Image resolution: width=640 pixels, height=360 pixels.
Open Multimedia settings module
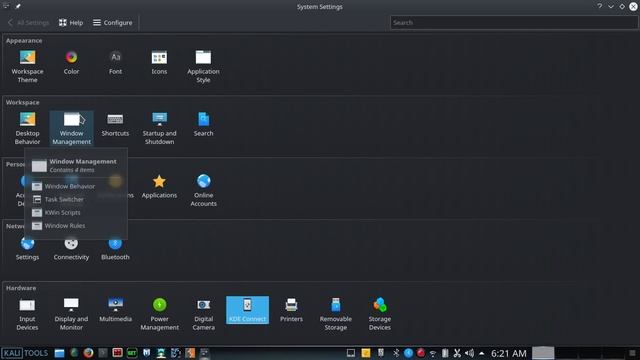coord(116,310)
